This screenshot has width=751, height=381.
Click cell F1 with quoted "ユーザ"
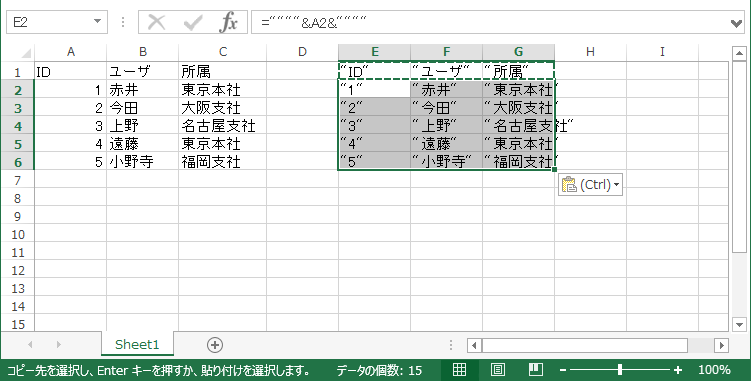[x=446, y=72]
